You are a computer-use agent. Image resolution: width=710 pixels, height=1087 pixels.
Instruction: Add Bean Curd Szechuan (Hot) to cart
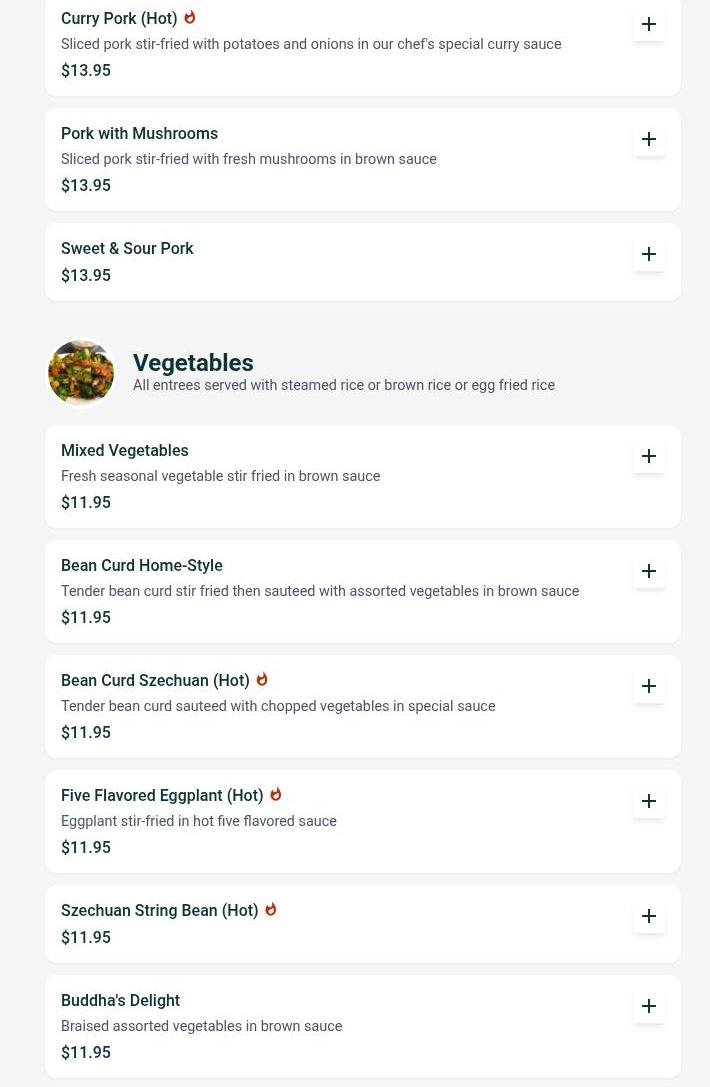pyautogui.click(x=649, y=686)
